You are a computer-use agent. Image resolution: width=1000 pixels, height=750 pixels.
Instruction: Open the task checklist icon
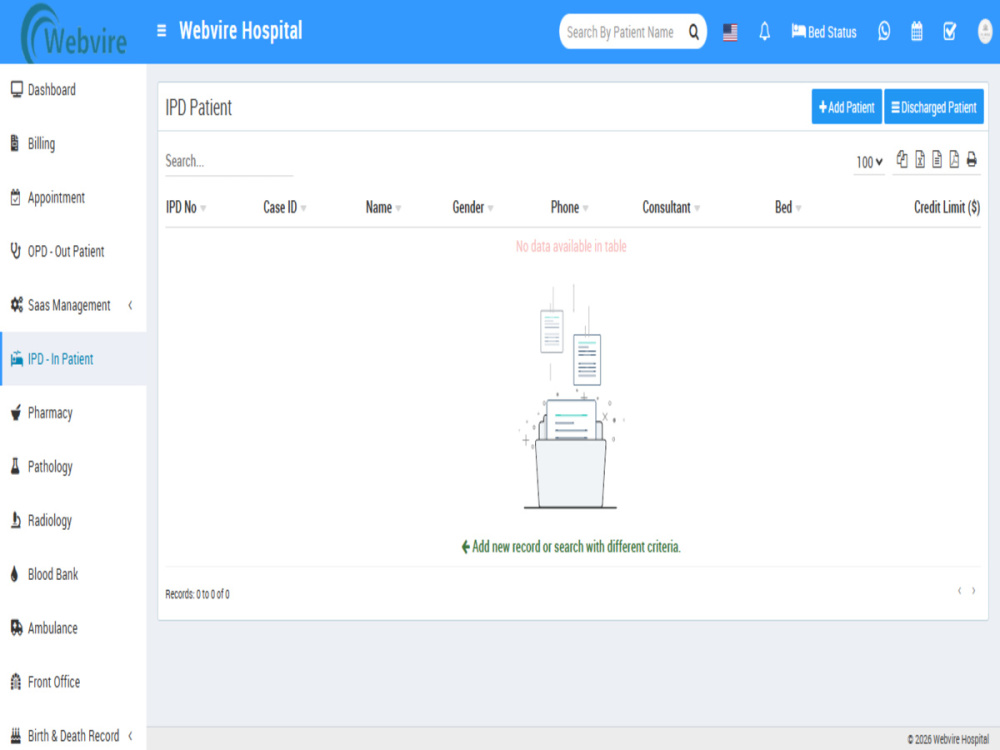click(x=950, y=31)
